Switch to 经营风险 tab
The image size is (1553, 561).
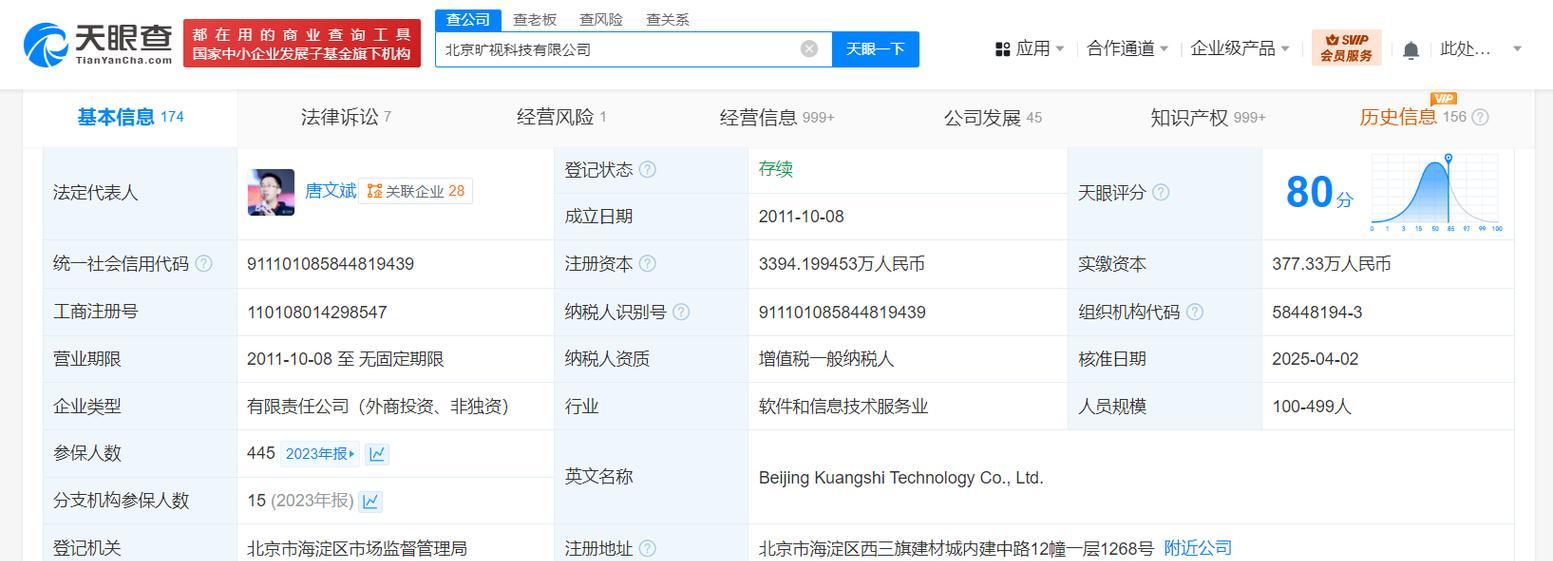[x=561, y=117]
